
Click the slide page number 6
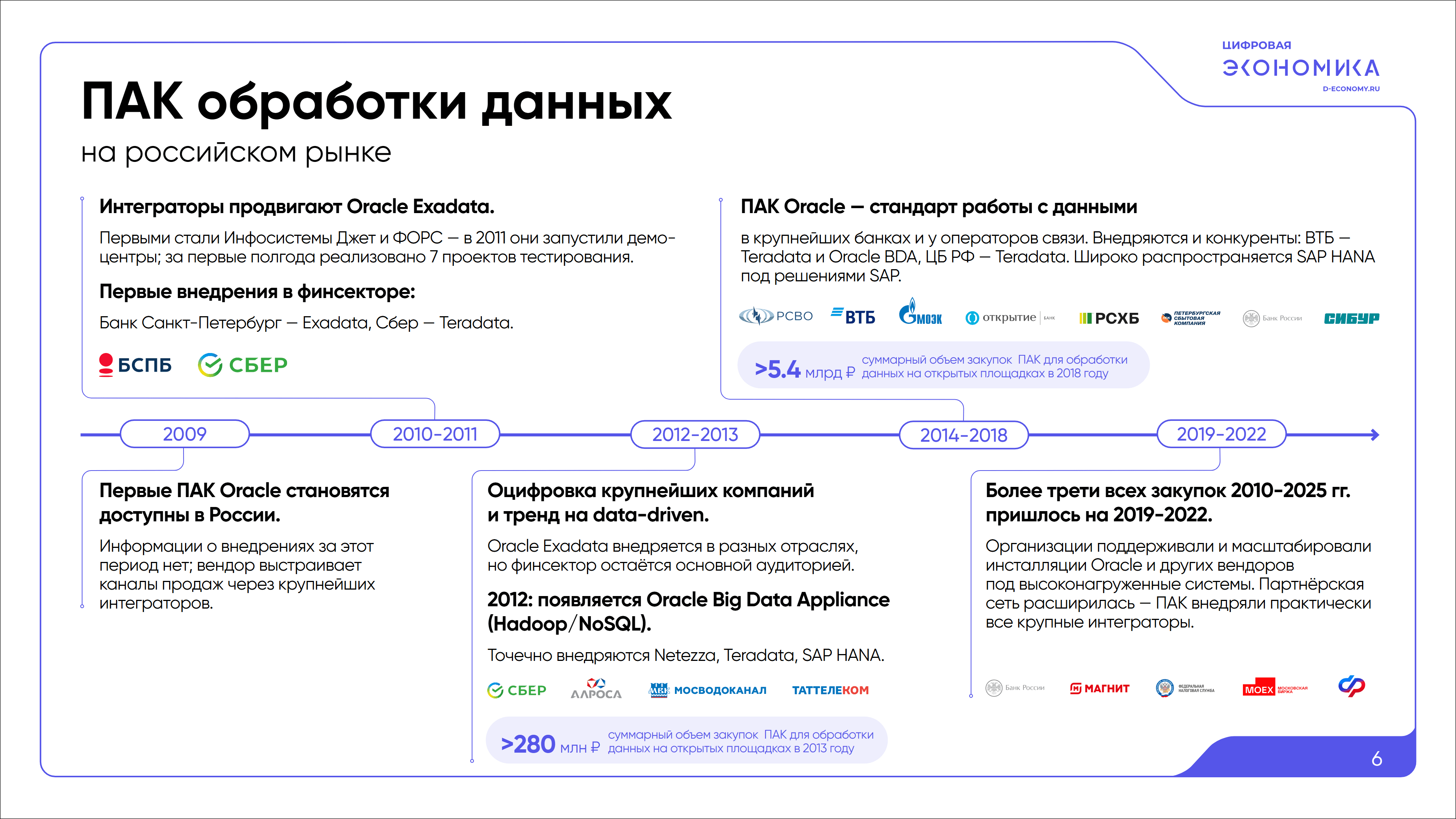coord(1377,758)
